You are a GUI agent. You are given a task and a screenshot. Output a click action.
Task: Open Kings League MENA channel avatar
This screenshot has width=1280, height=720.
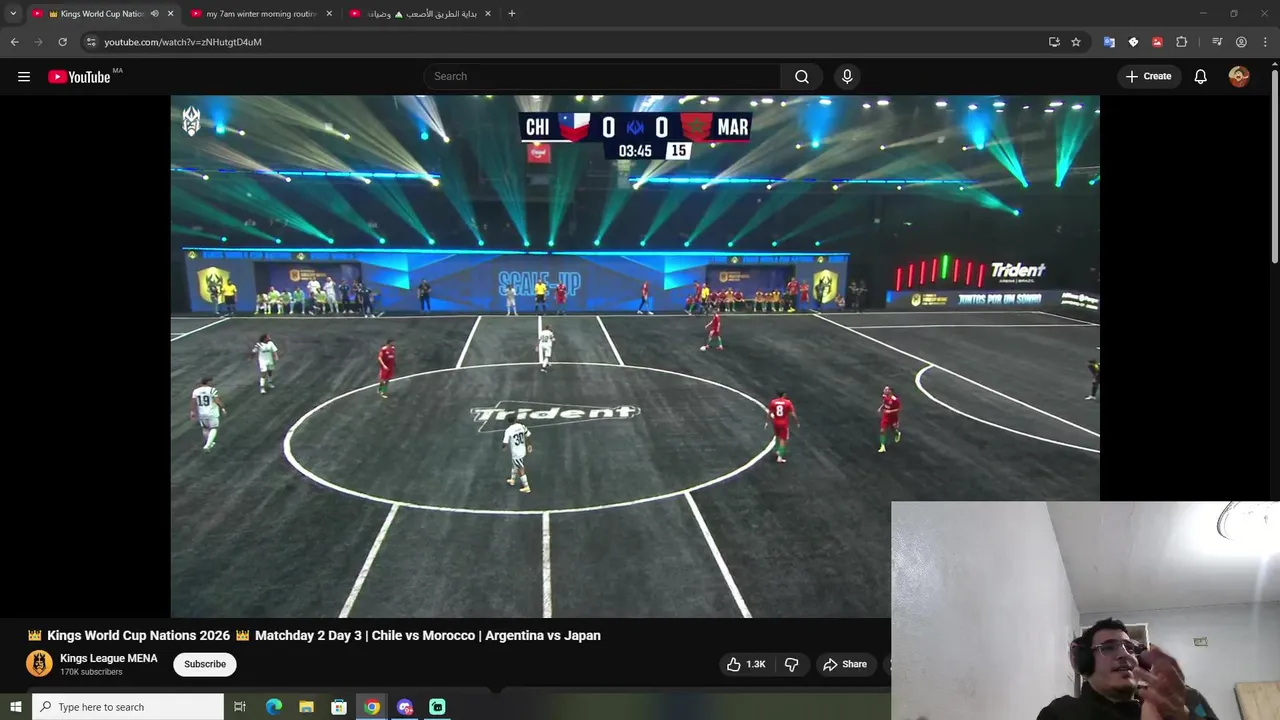[39, 664]
